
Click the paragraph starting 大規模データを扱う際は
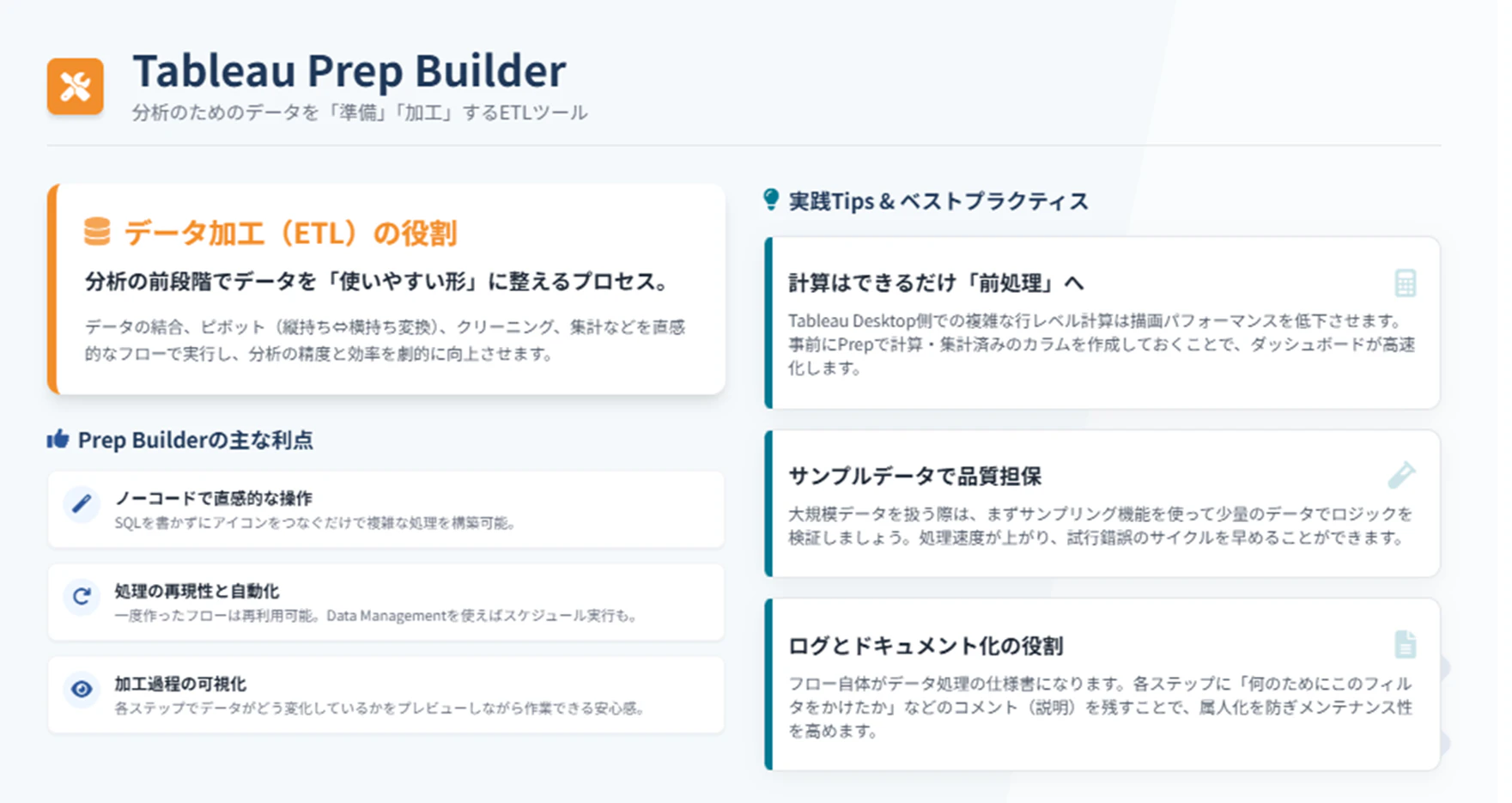point(1101,526)
